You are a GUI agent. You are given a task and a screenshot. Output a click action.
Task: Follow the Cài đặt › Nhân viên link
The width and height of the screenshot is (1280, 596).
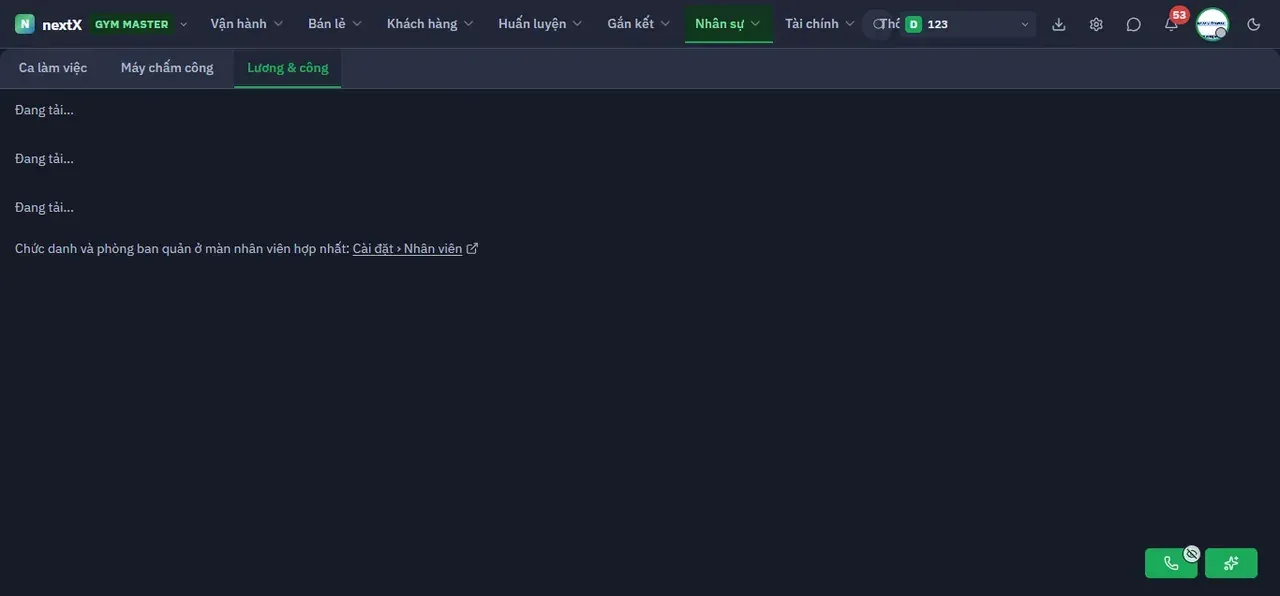click(408, 249)
